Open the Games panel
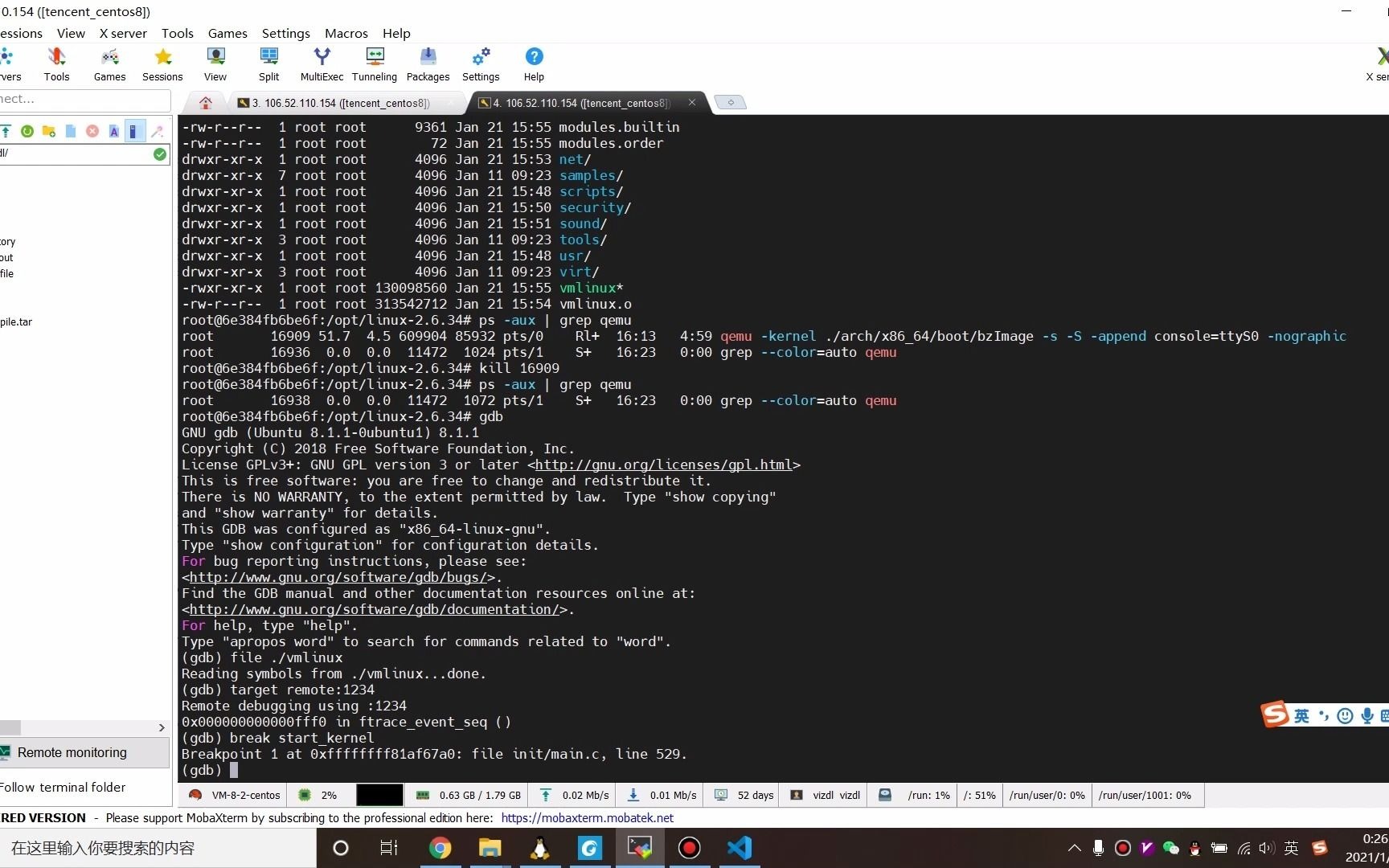Viewport: 1389px width, 868px height. pyautogui.click(x=109, y=63)
